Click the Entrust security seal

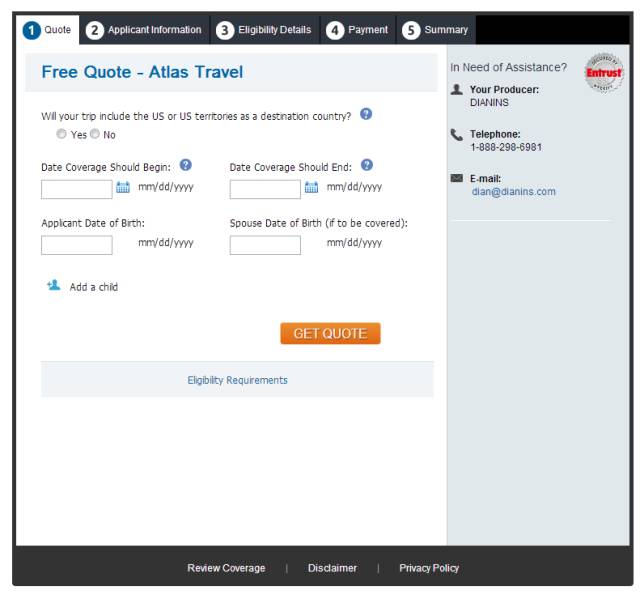coord(604,73)
